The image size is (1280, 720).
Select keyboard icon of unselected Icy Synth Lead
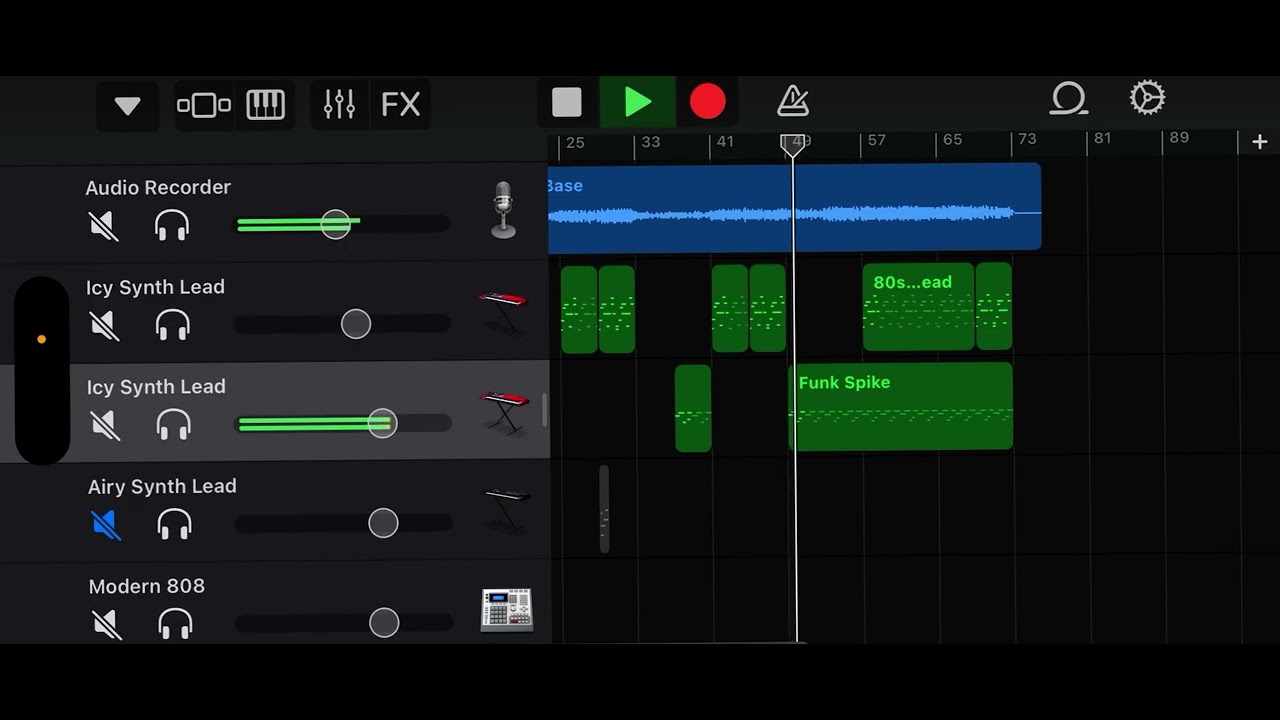(503, 311)
